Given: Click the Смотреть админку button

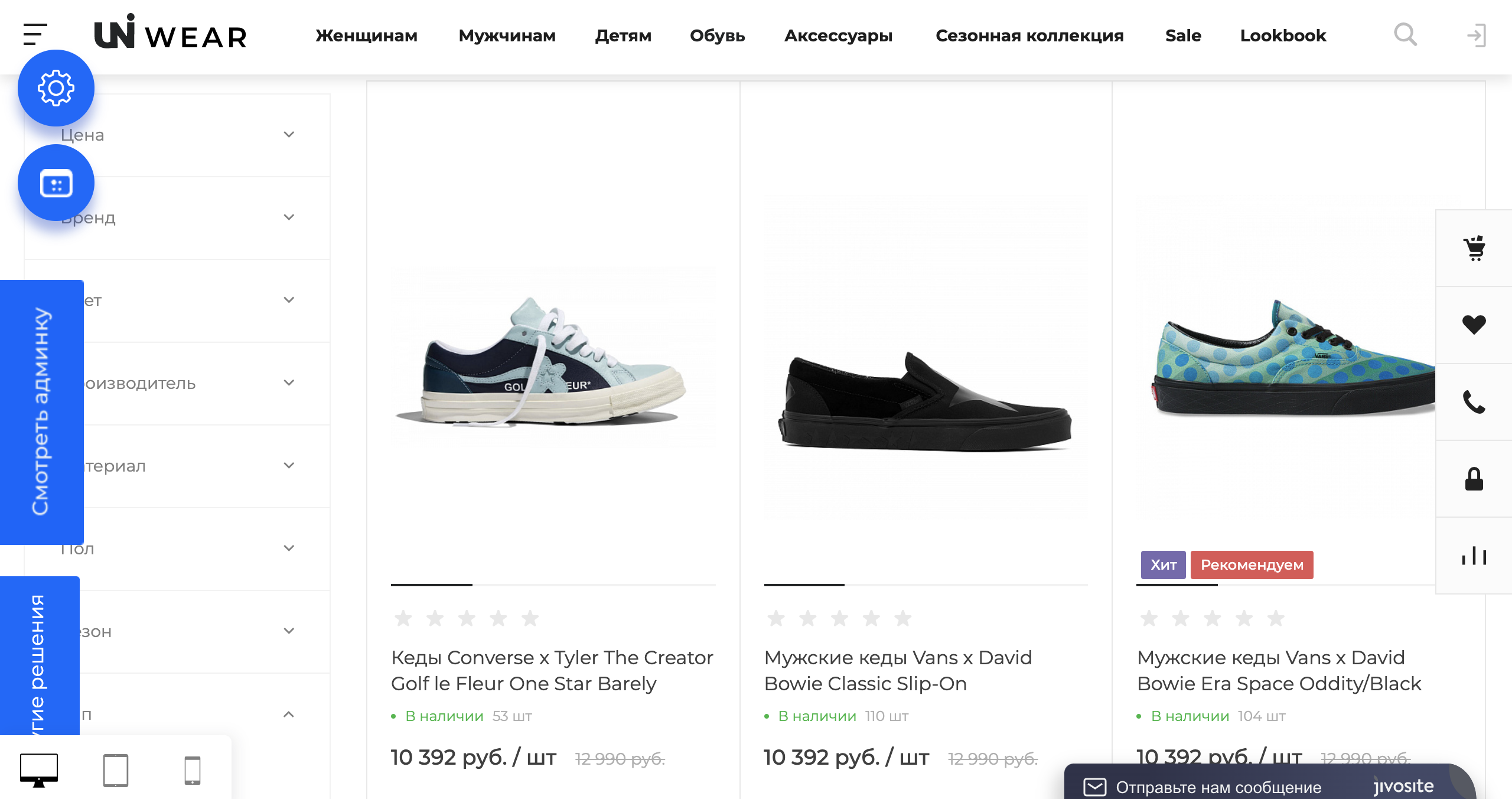Looking at the screenshot, I should [41, 412].
